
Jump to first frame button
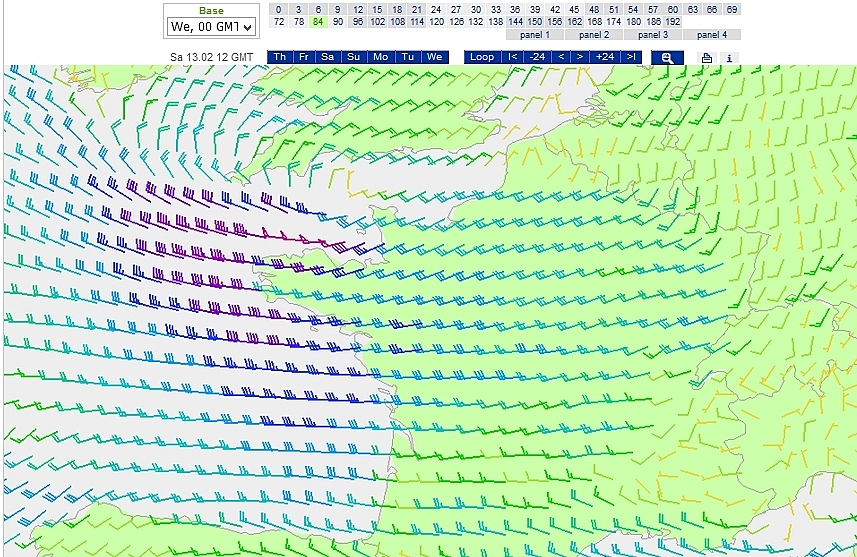(513, 57)
